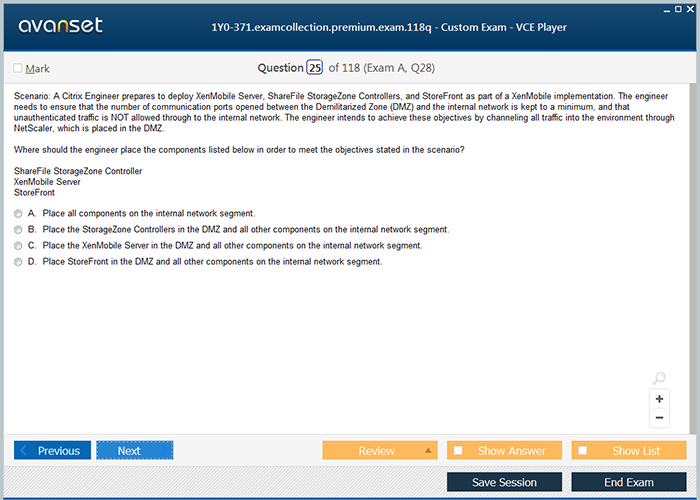Pick option D StoreFront in the DMZ
The height and width of the screenshot is (500, 700).
point(18,262)
